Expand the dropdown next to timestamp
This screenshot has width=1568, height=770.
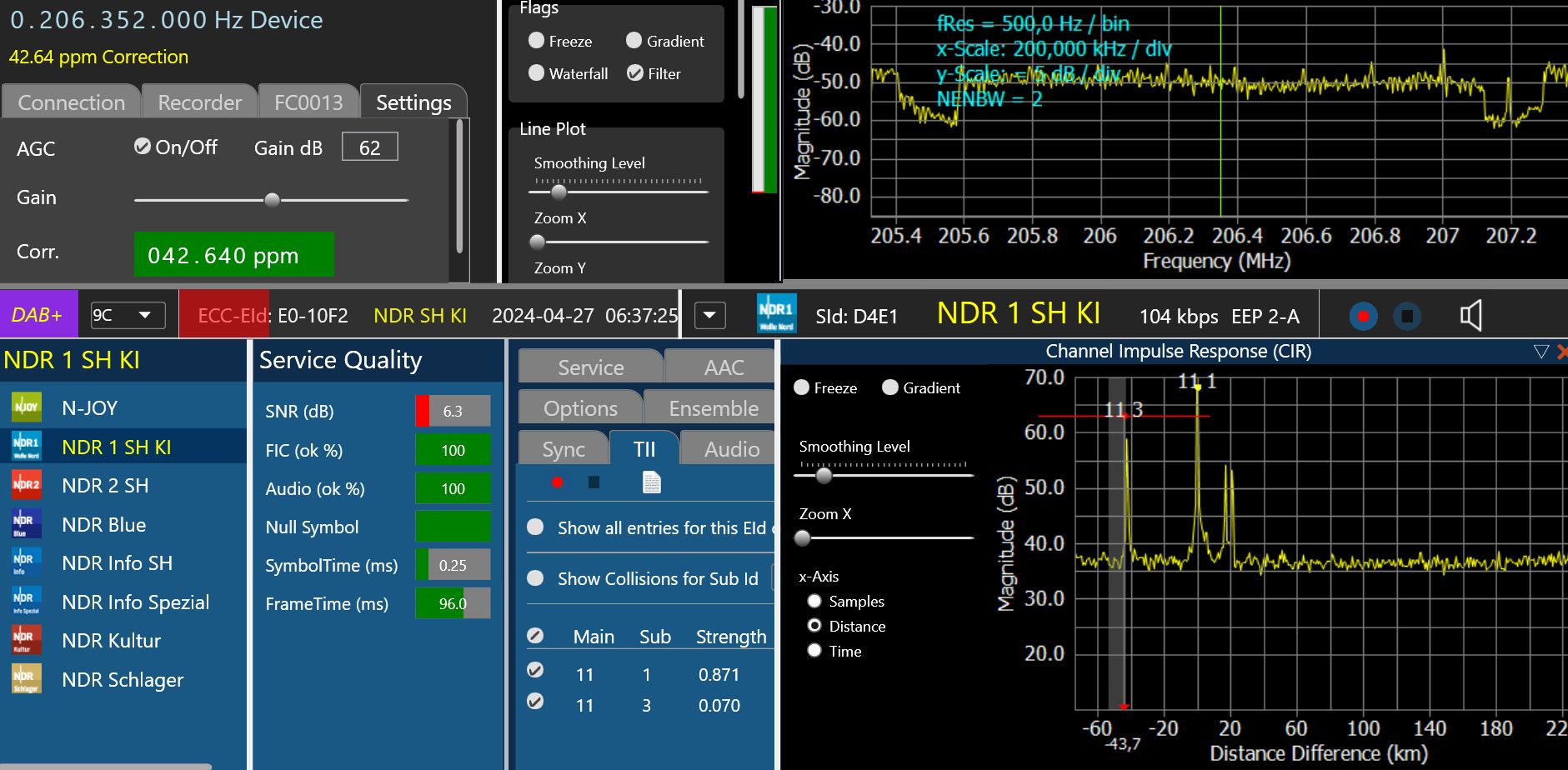click(x=709, y=316)
